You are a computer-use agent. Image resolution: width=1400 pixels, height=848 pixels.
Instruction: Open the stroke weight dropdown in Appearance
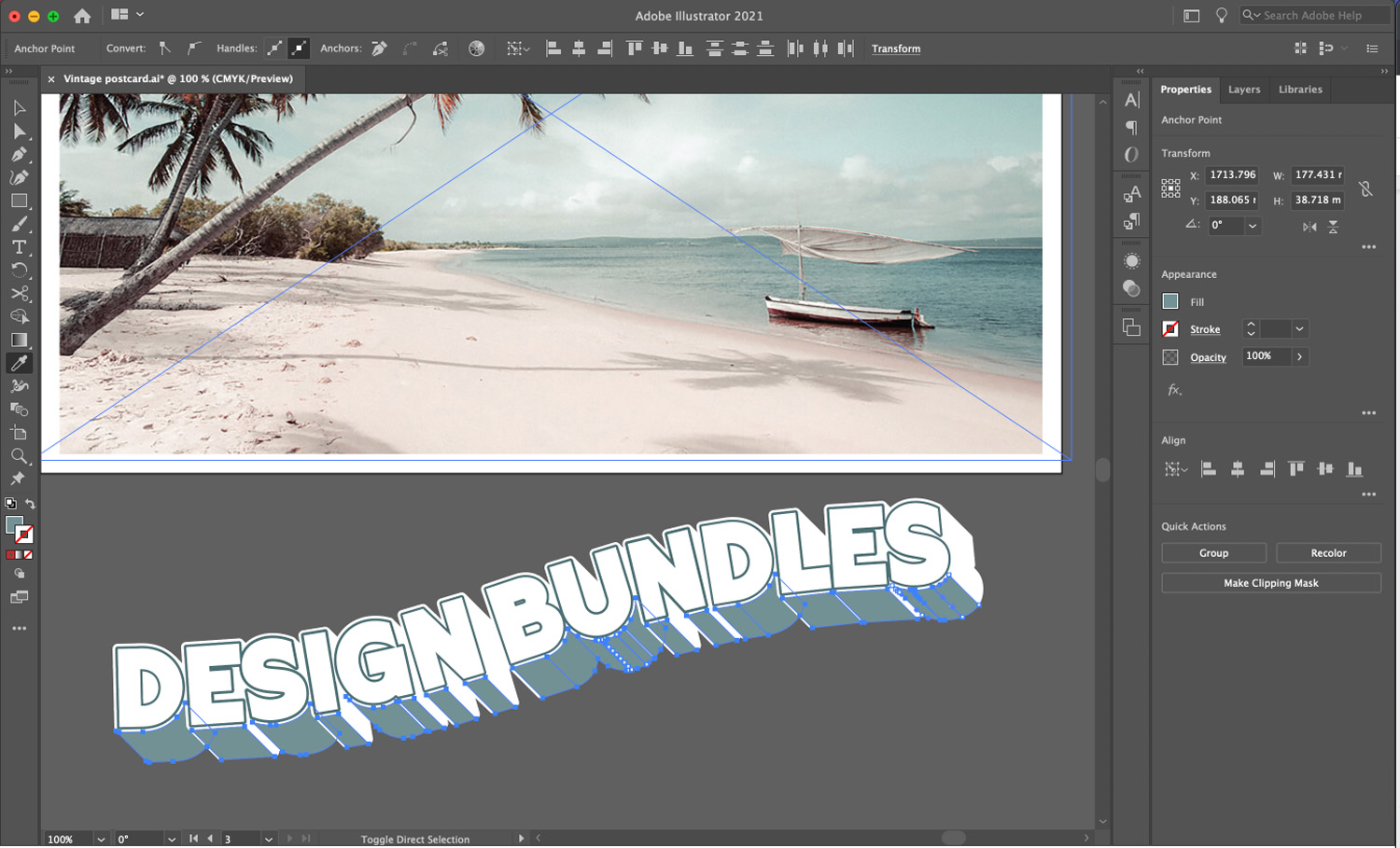pyautogui.click(x=1299, y=329)
